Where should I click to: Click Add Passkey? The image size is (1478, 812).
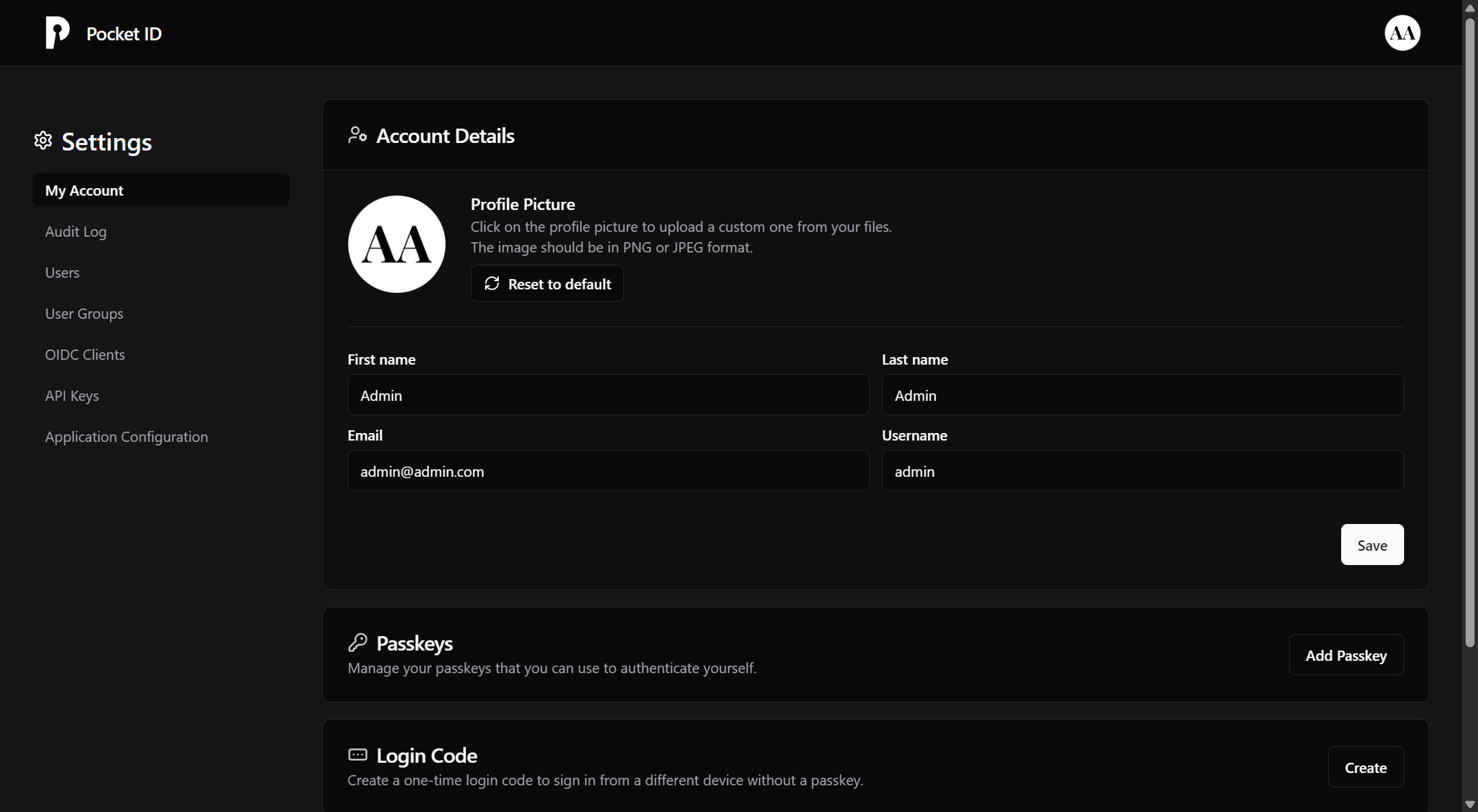[1345, 655]
